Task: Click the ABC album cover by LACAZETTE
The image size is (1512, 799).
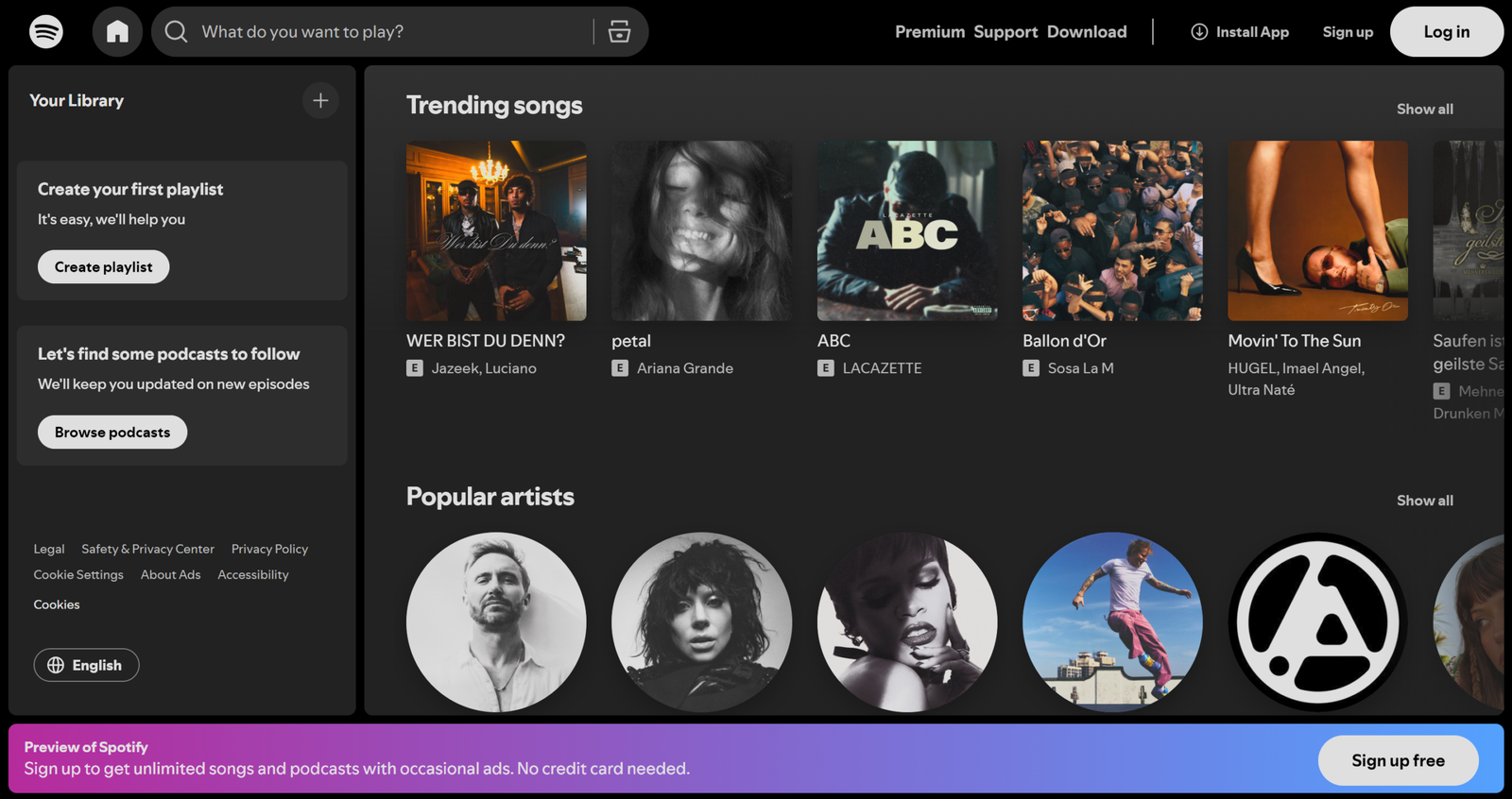Action: point(907,231)
